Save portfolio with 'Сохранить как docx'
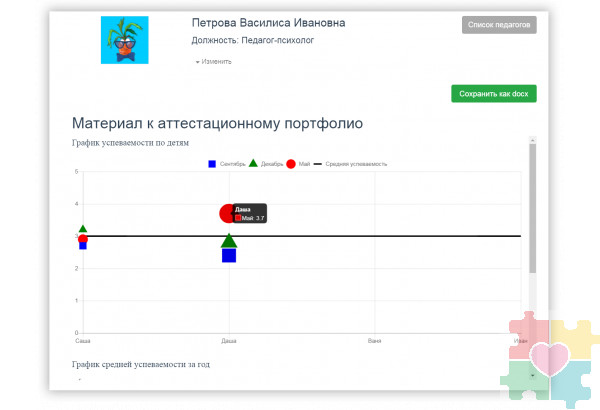 coord(493,94)
